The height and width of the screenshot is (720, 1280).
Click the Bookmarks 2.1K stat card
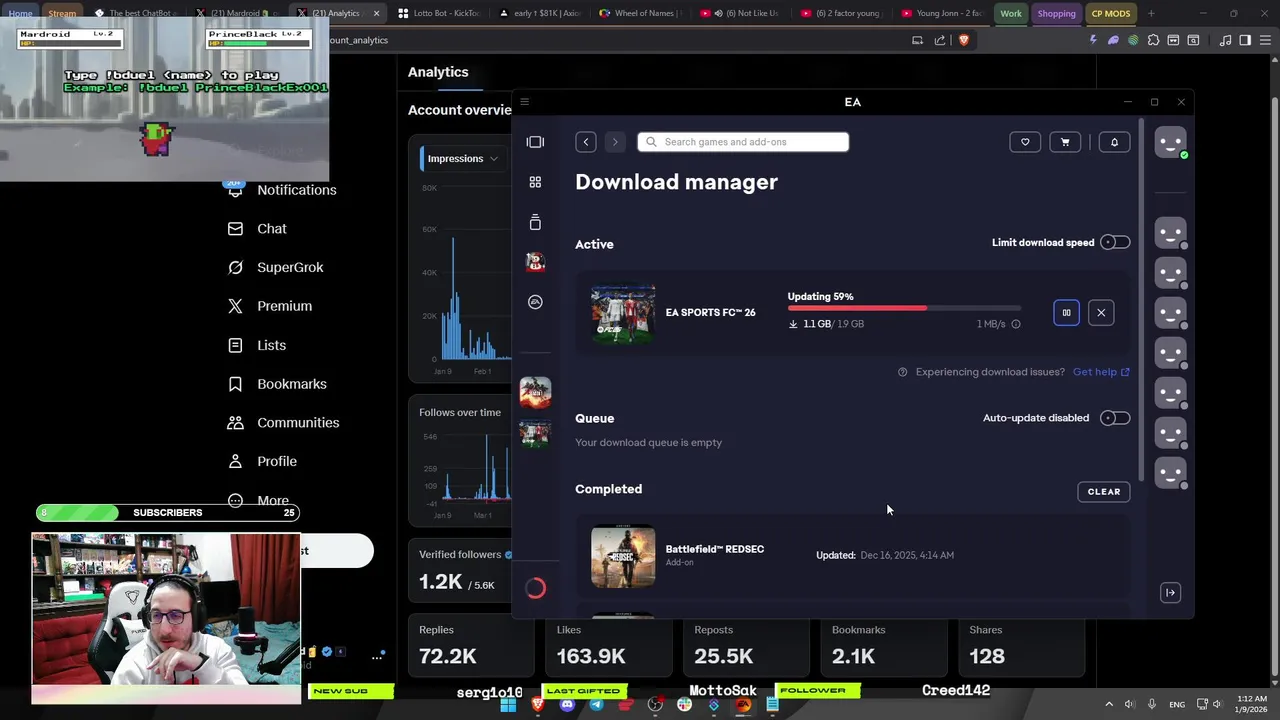coord(884,646)
